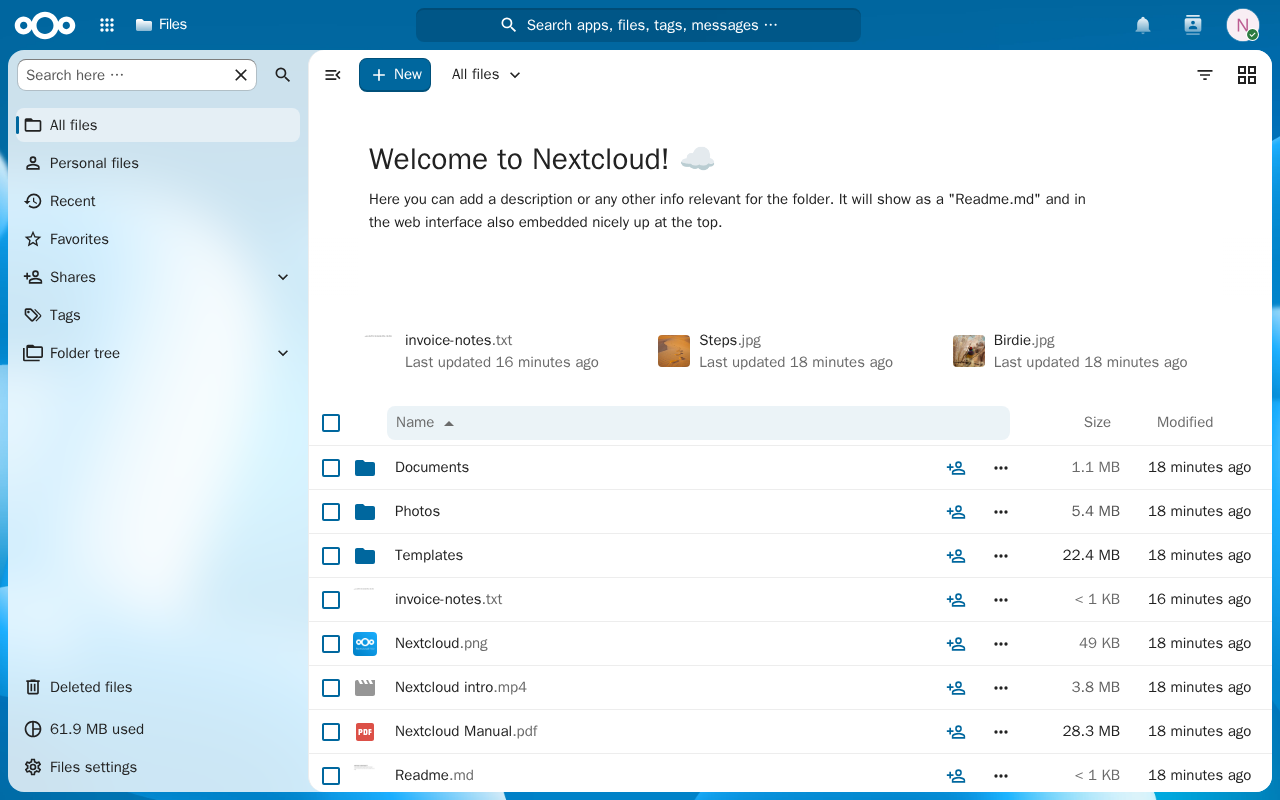Toggle the select-all files checkbox
Image resolution: width=1280 pixels, height=800 pixels.
331,423
